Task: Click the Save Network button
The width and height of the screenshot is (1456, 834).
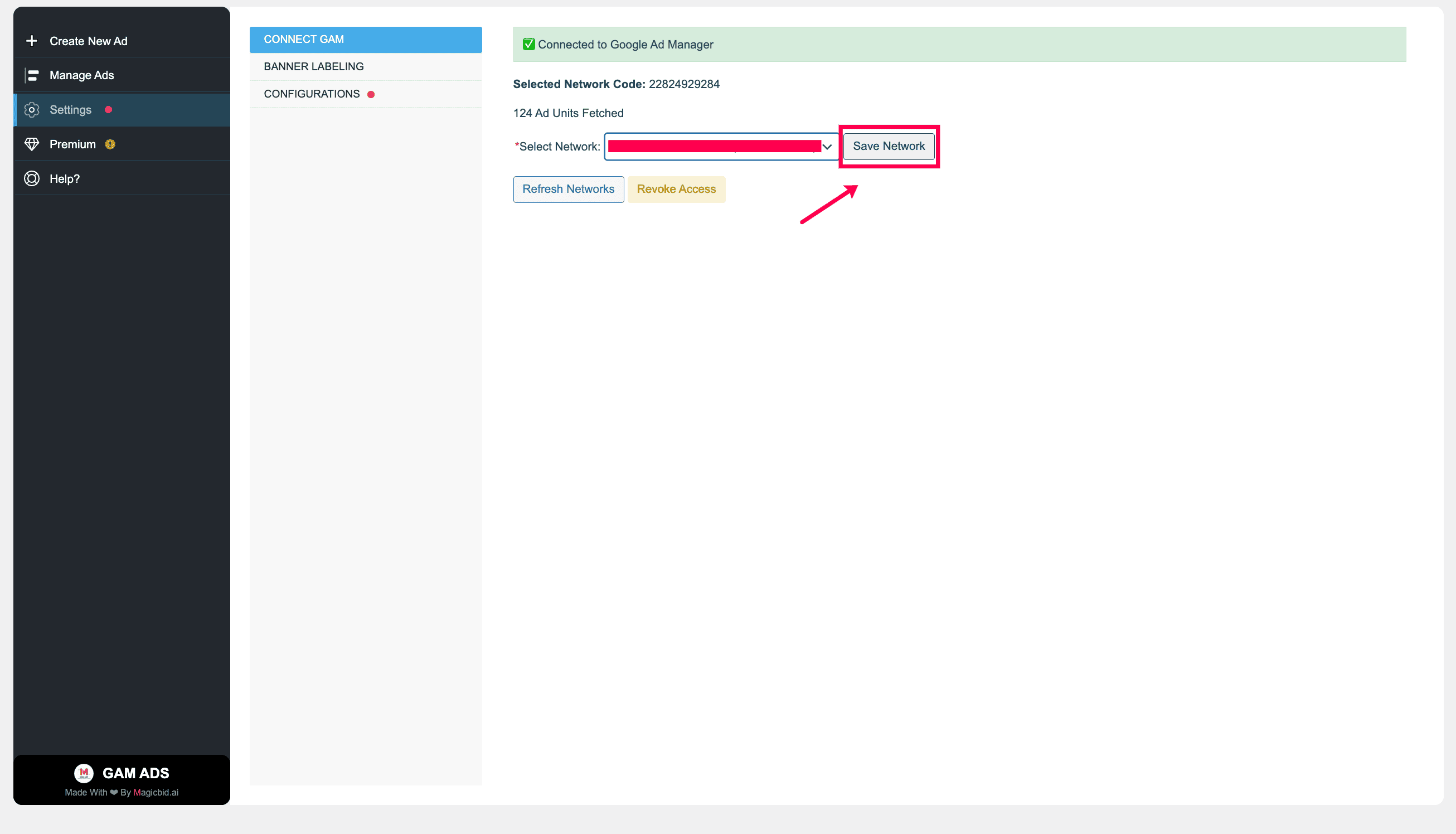Action: coord(889,146)
